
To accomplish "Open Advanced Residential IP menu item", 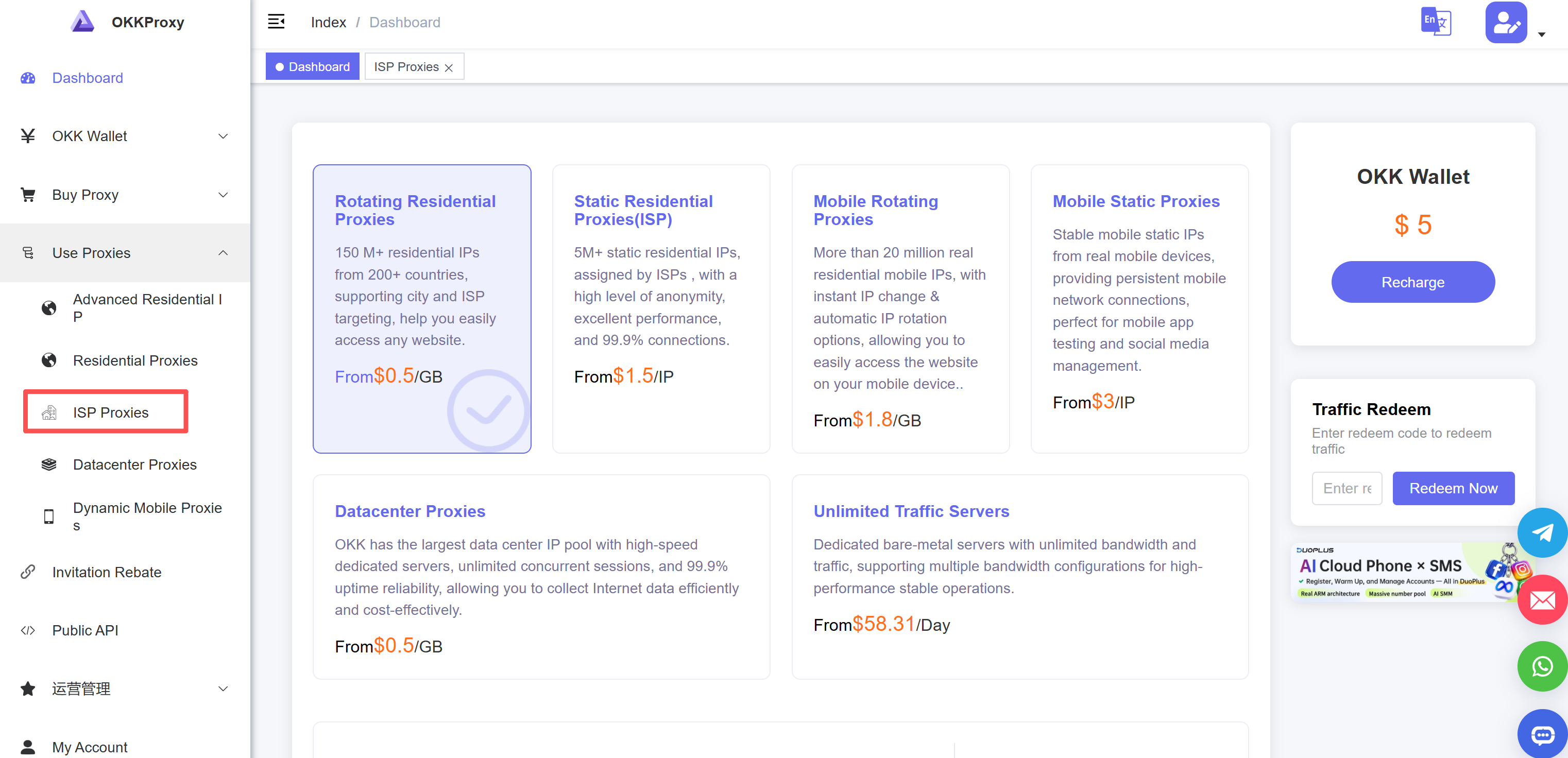I will [x=125, y=308].
